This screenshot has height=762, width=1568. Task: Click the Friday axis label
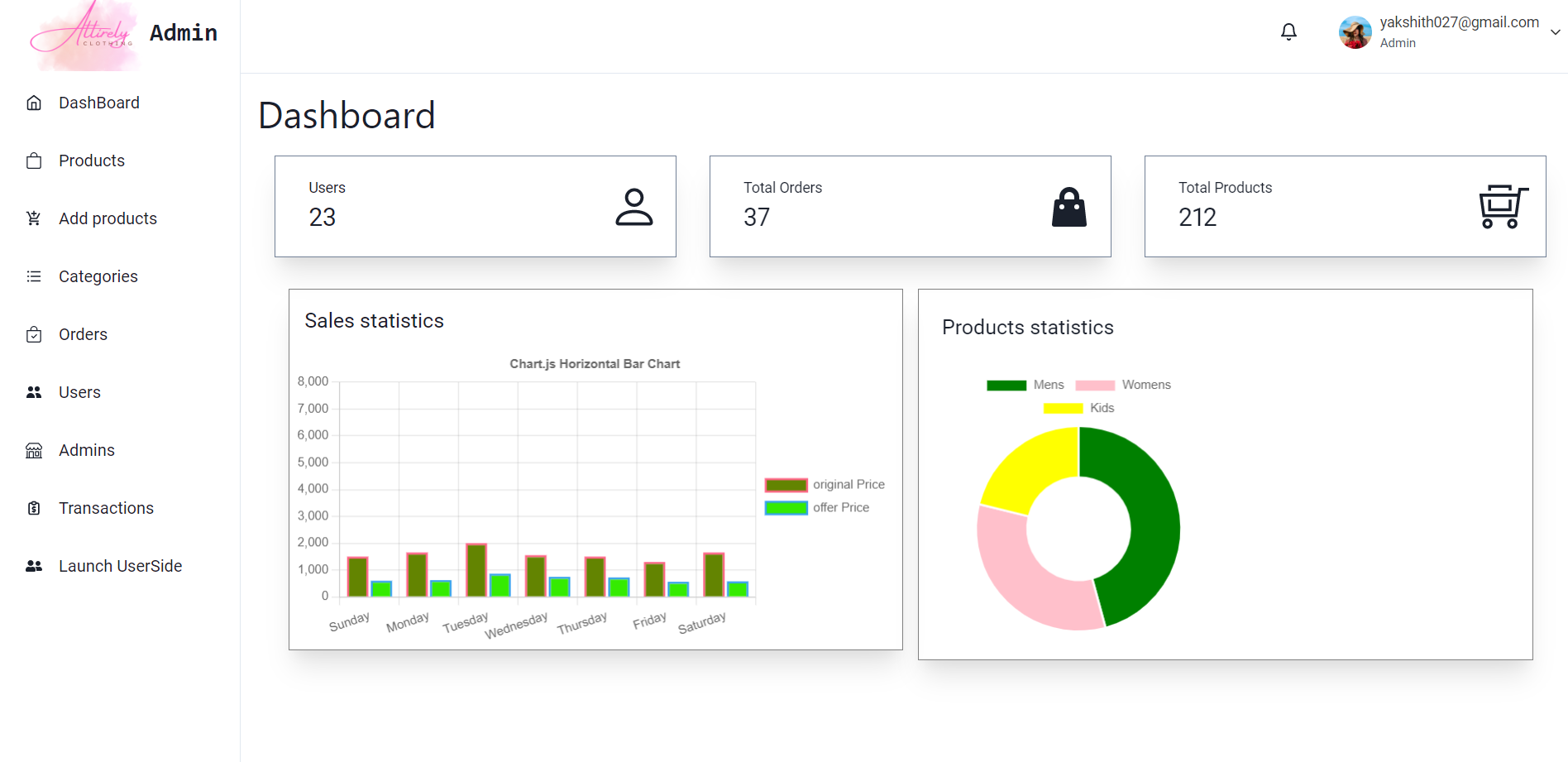coord(649,621)
